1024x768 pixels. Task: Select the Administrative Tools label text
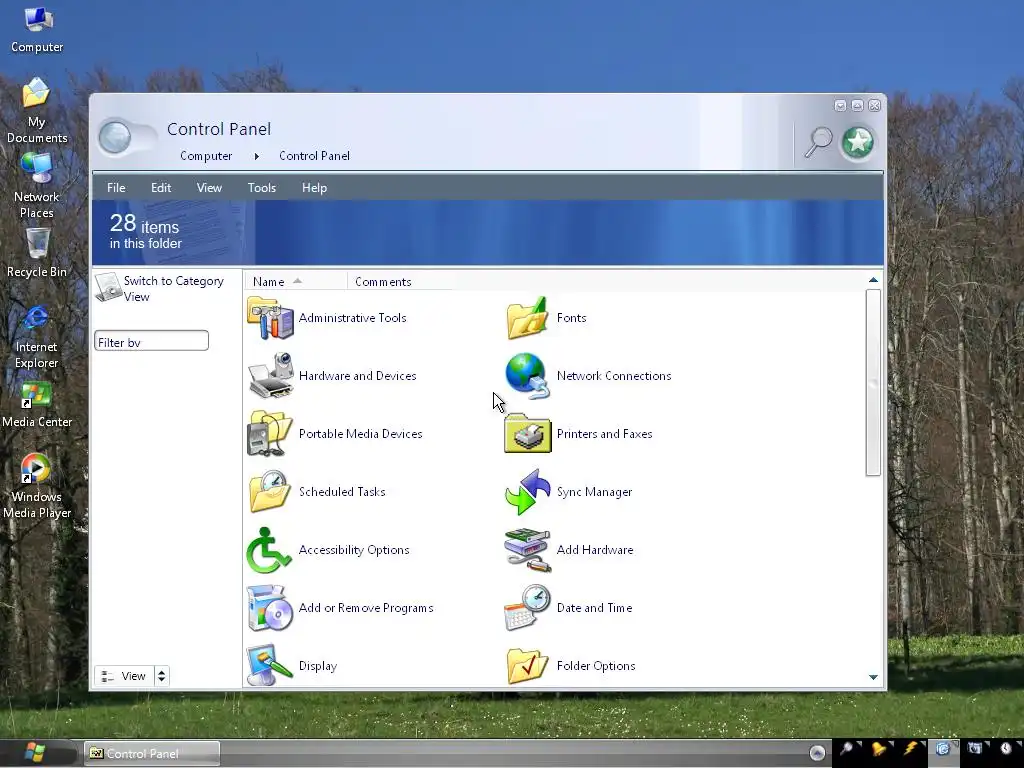(353, 318)
